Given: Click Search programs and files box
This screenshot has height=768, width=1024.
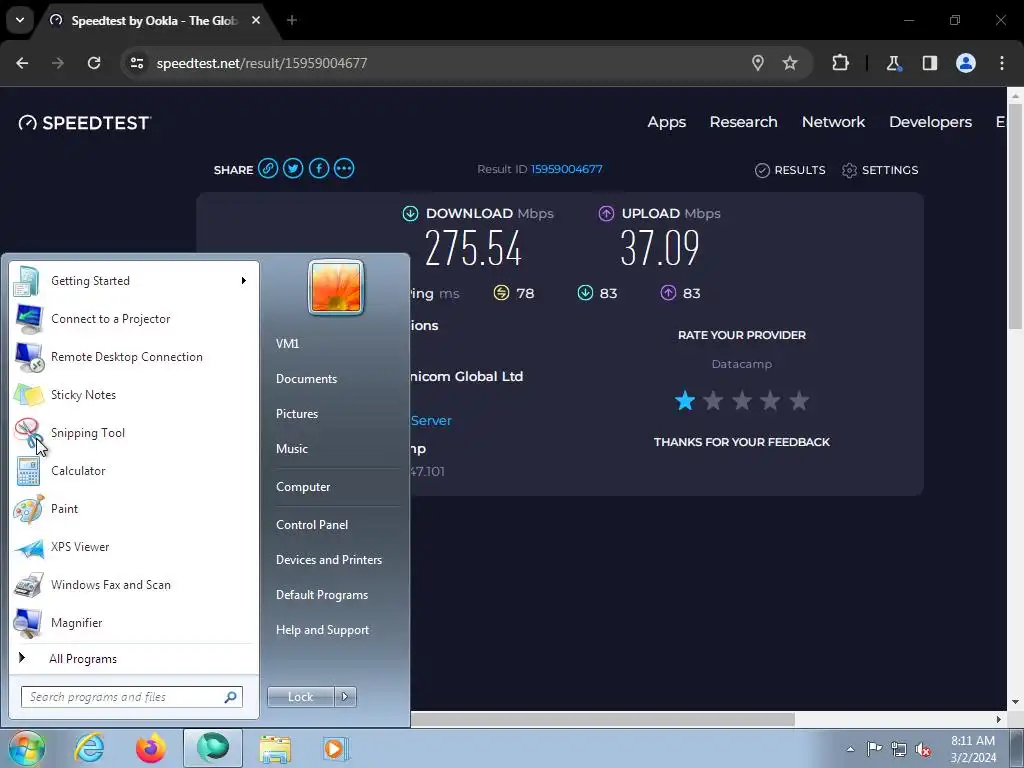Looking at the screenshot, I should tap(132, 697).
